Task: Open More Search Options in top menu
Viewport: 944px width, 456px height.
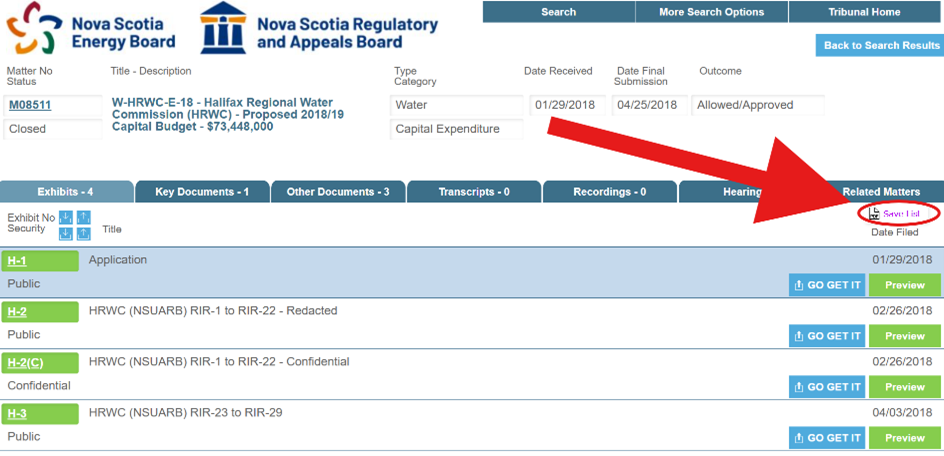Action: (711, 12)
